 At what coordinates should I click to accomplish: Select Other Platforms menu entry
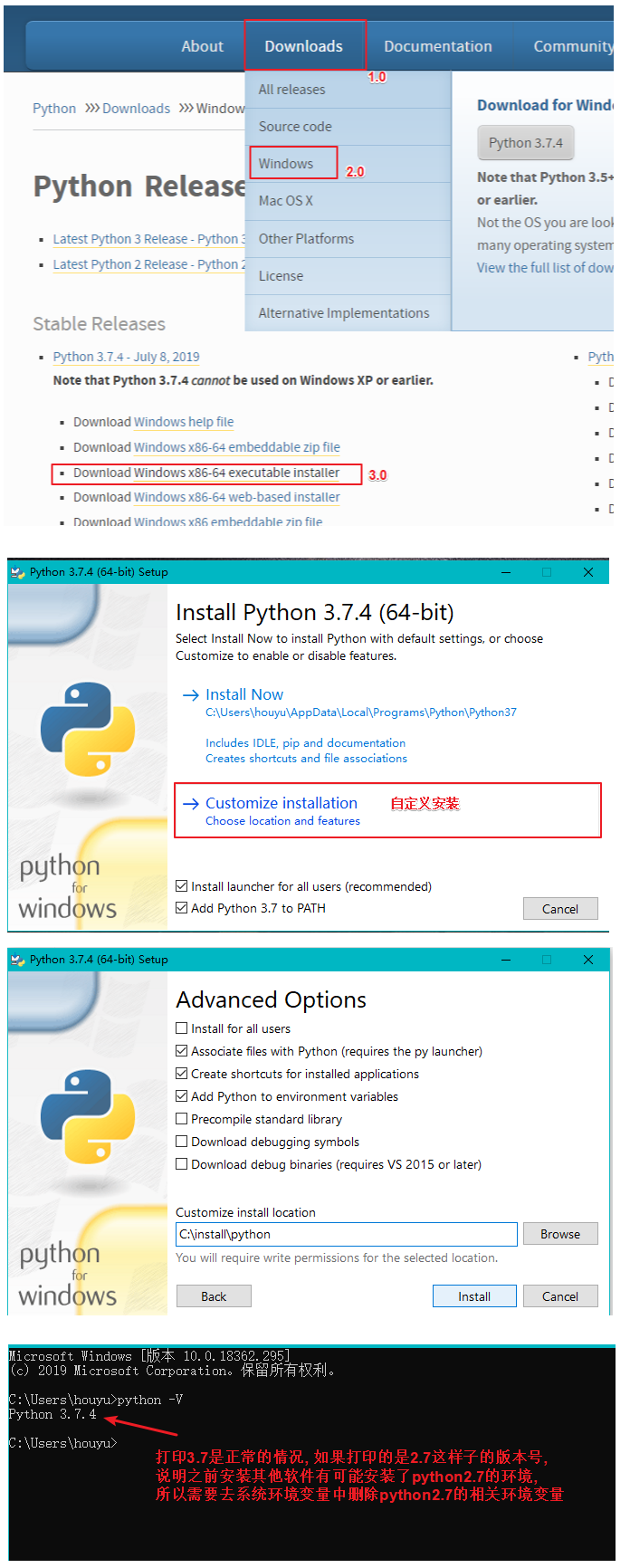pyautogui.click(x=348, y=239)
